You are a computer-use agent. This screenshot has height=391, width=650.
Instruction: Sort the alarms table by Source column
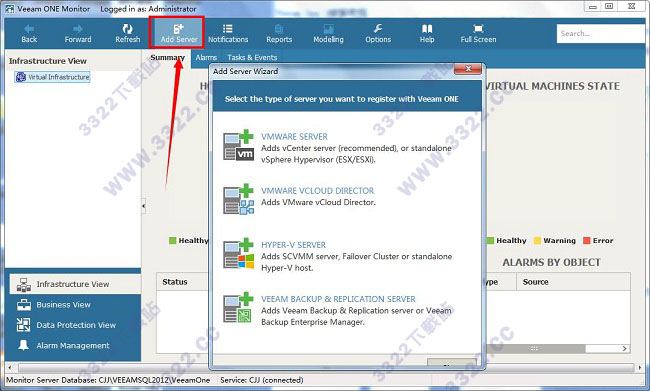pyautogui.click(x=535, y=282)
